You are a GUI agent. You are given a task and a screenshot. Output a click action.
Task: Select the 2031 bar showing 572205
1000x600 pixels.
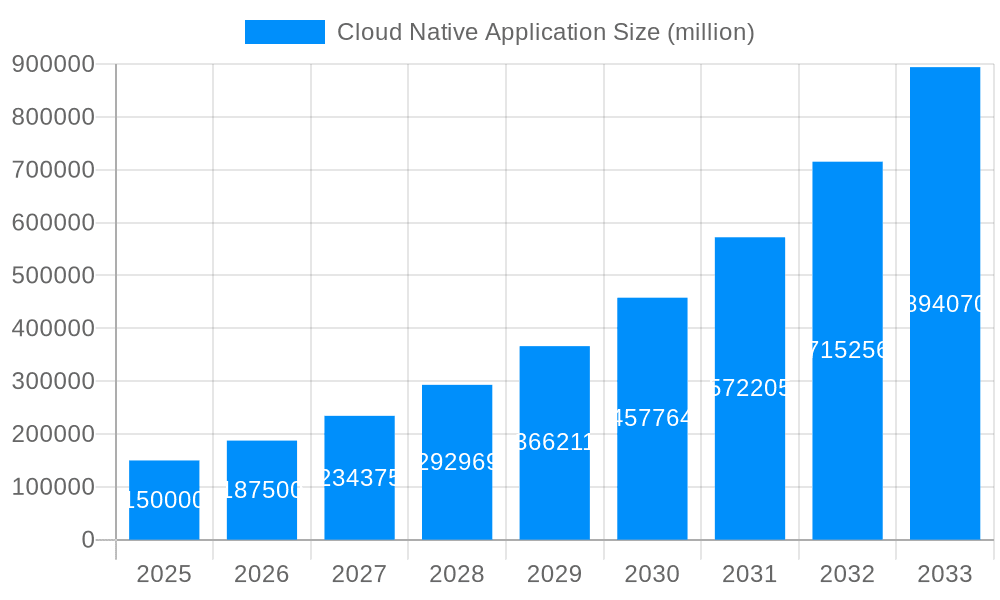(749, 390)
